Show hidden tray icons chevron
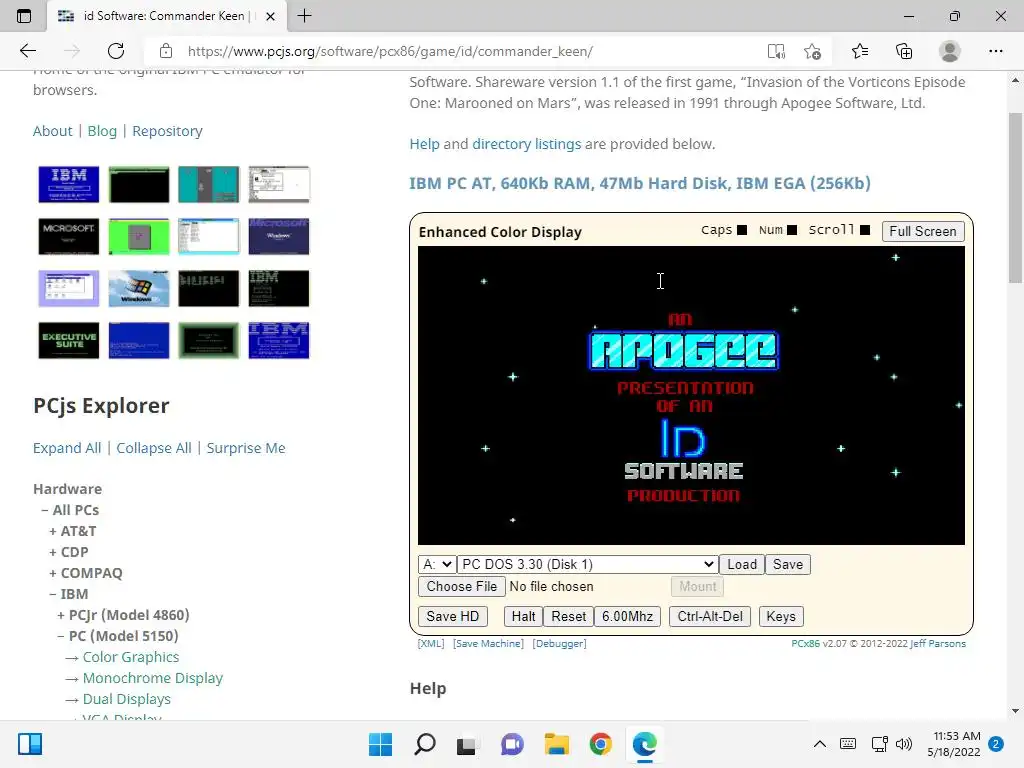The height and width of the screenshot is (768, 1024). coord(820,744)
